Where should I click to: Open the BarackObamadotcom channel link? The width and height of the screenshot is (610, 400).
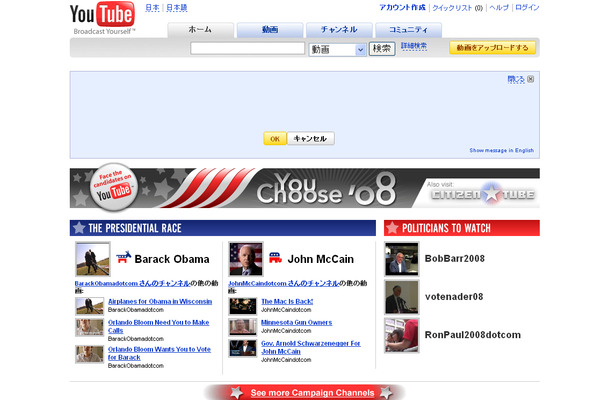tap(132, 283)
